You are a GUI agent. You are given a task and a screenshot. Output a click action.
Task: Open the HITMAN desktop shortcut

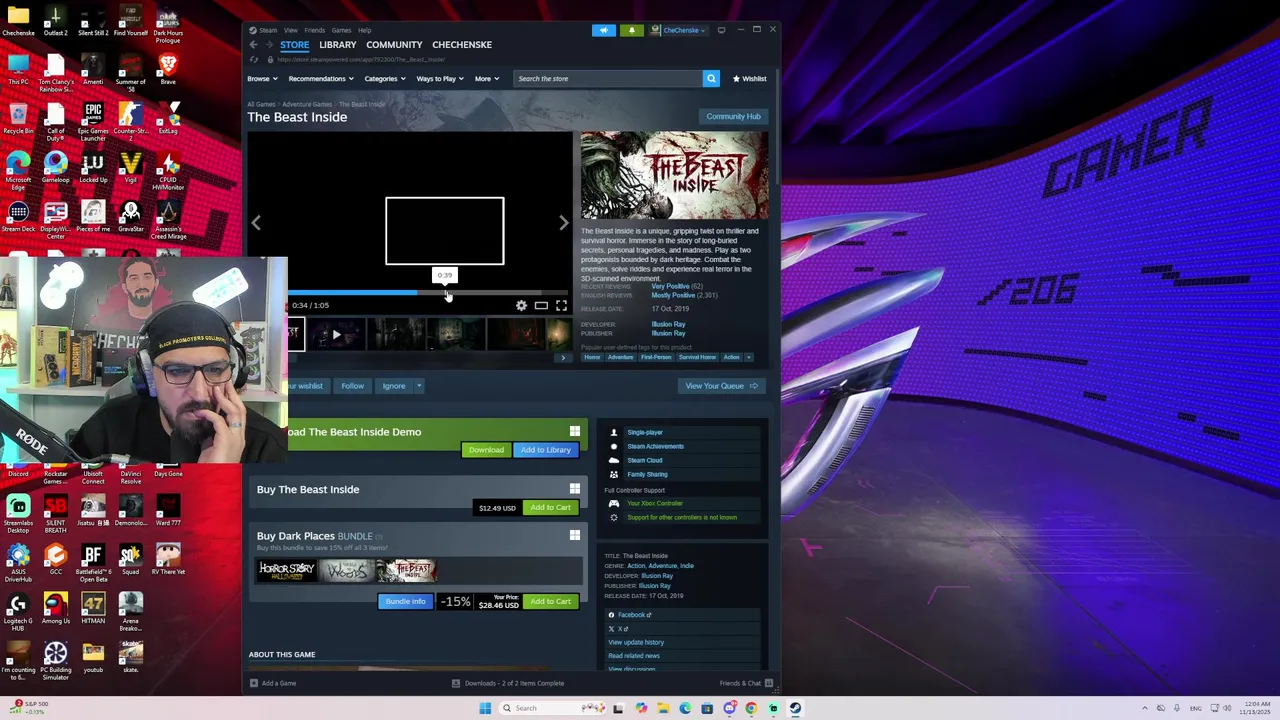[x=93, y=609]
